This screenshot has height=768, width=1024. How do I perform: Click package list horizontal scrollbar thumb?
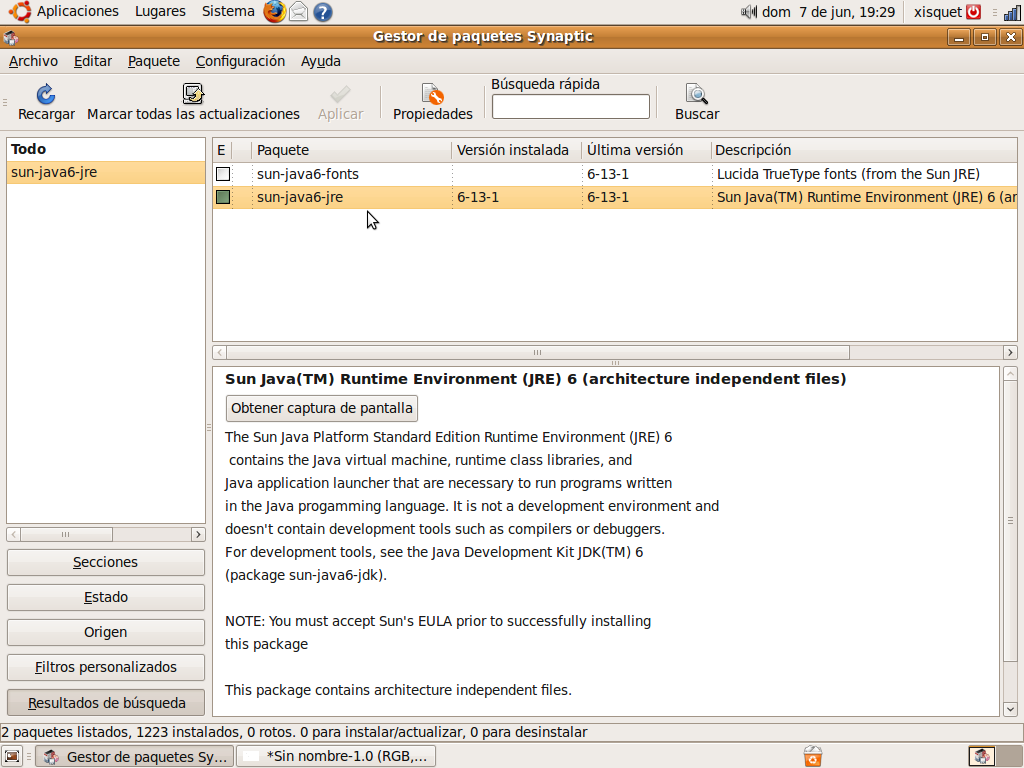[x=537, y=353]
